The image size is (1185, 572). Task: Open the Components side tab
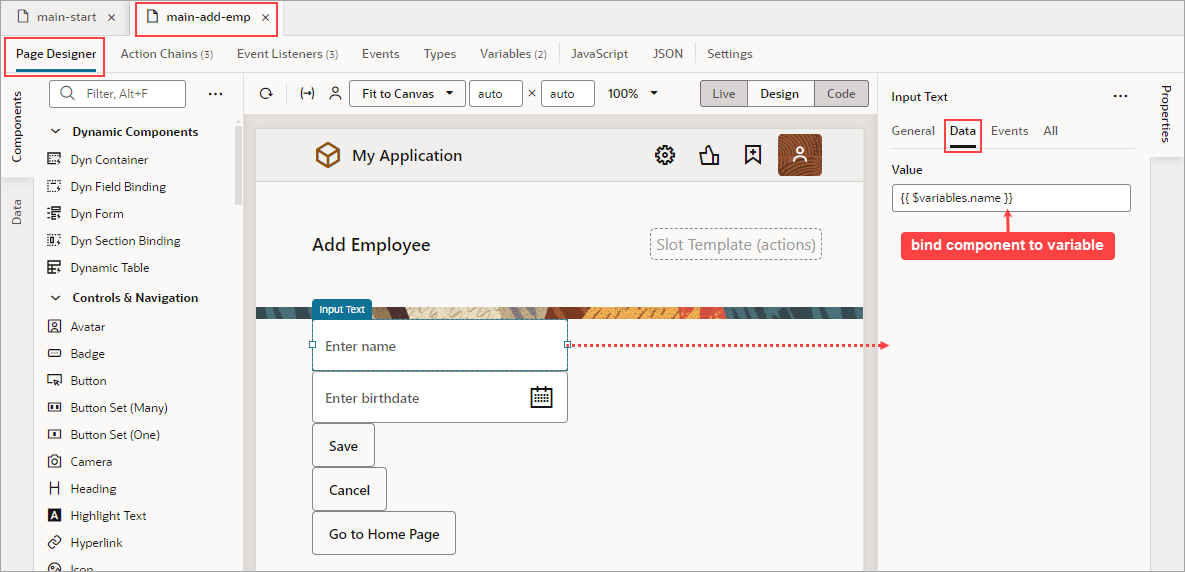(17, 126)
